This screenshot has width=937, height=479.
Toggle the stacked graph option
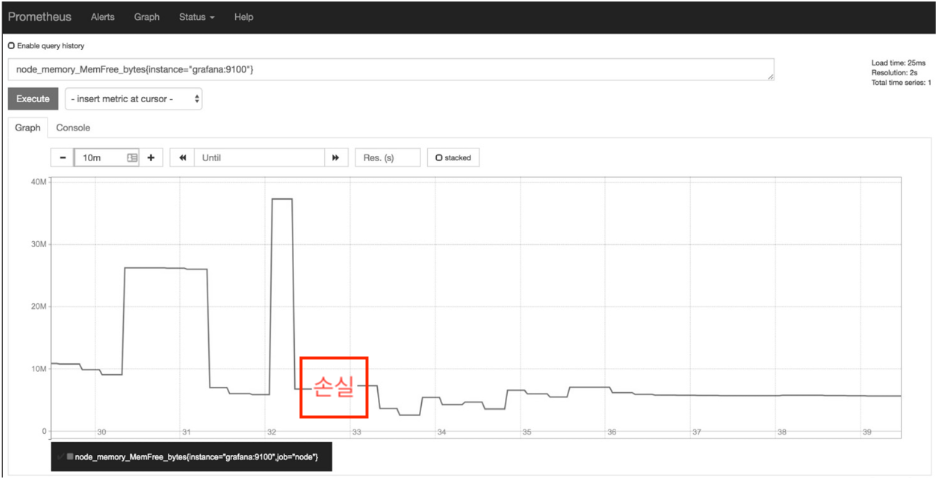(453, 158)
